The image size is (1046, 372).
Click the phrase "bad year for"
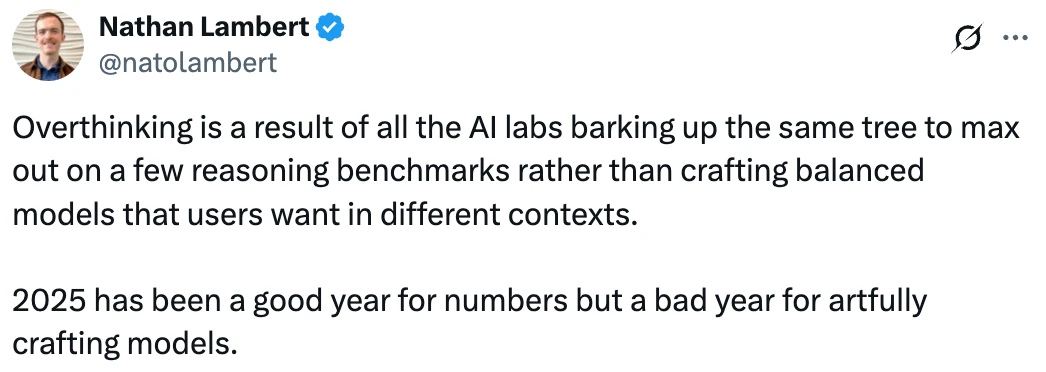tap(748, 303)
